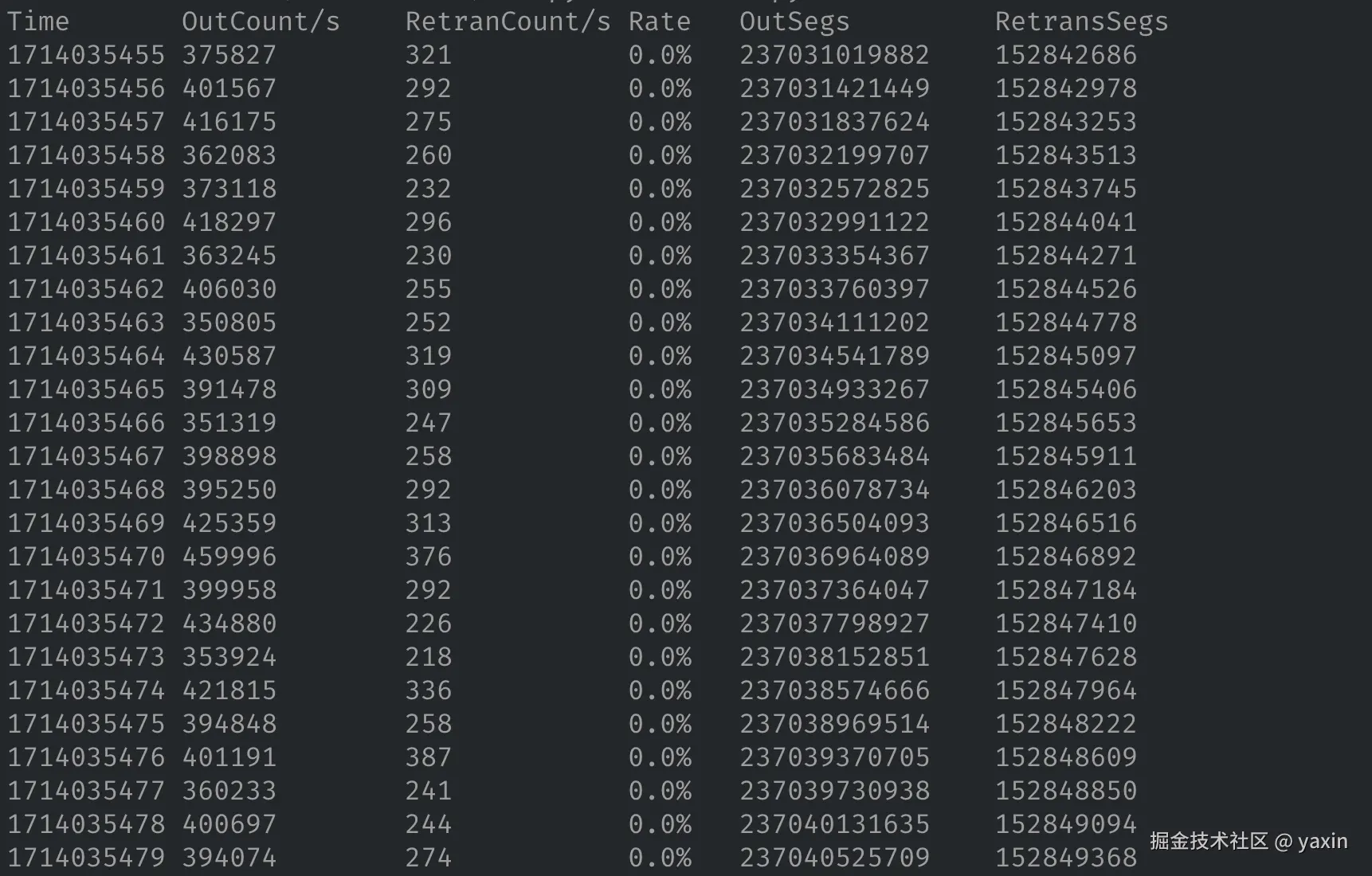Viewport: 1372px width, 876px height.
Task: Click timestamp 1714035461
Action: pyautogui.click(x=86, y=256)
